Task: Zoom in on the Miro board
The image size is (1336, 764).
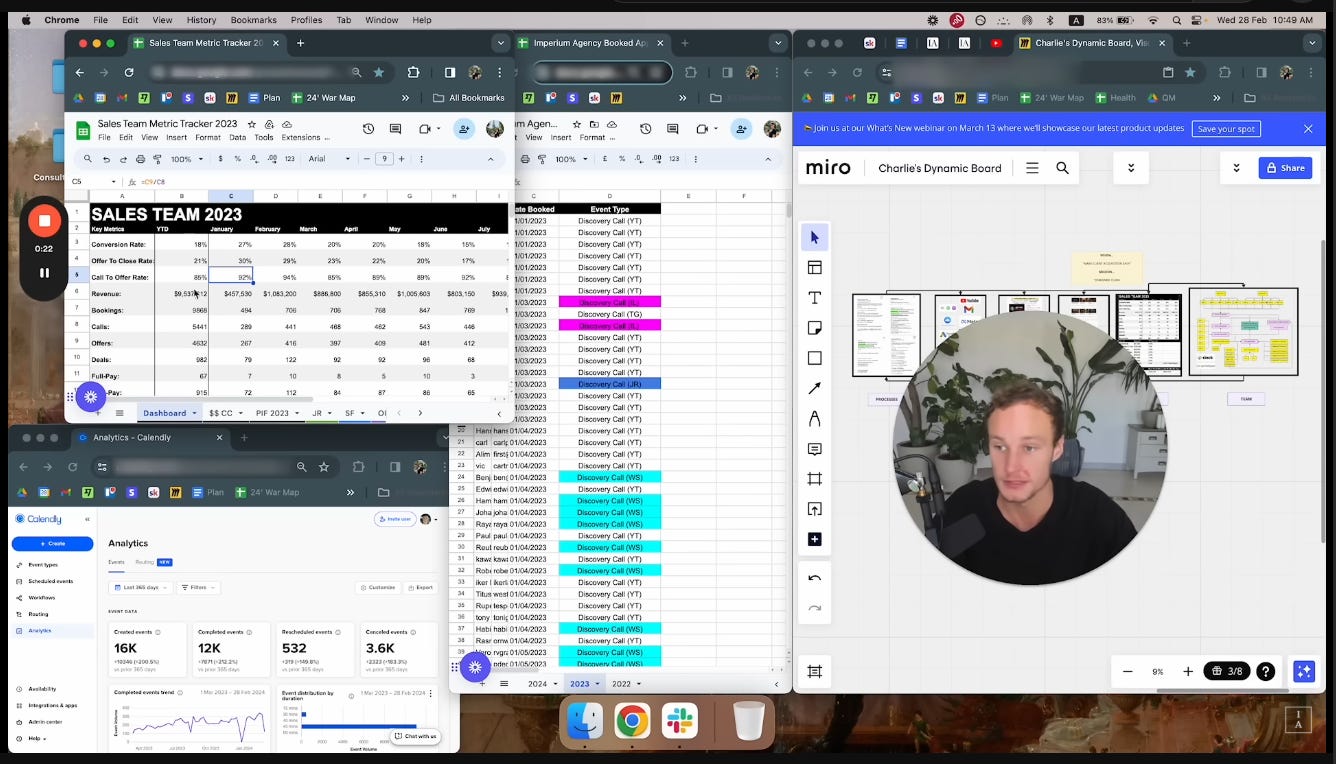Action: click(x=1188, y=672)
